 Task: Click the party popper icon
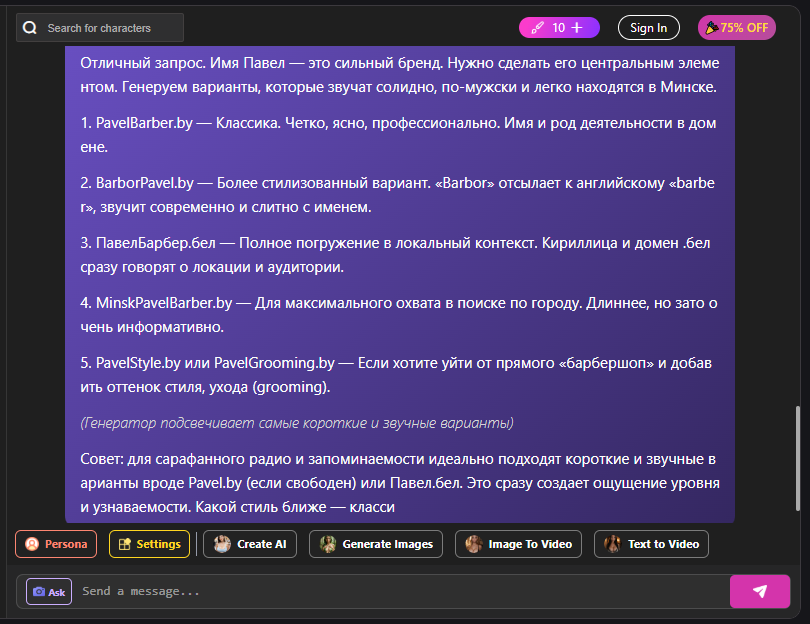tap(712, 28)
